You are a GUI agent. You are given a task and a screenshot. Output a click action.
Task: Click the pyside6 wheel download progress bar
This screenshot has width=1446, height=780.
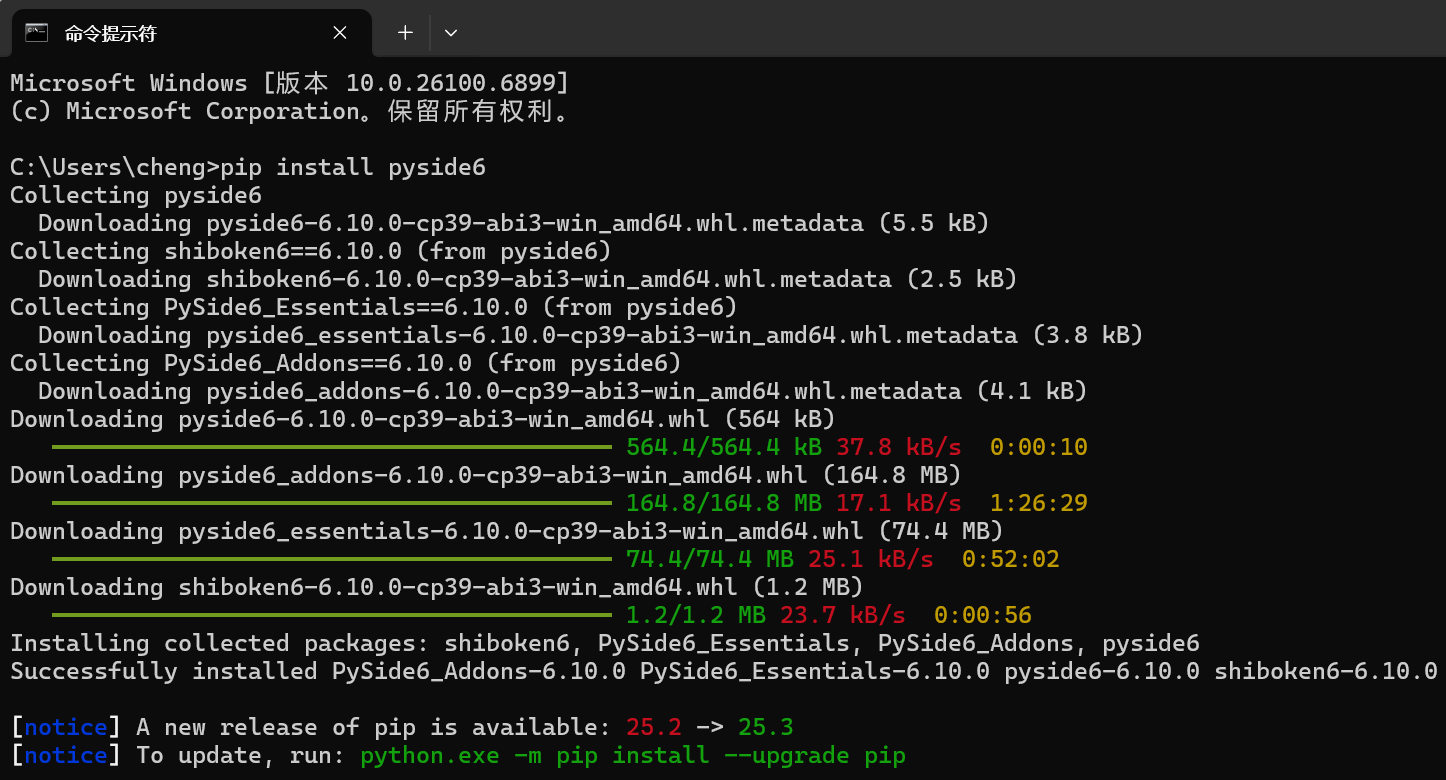click(331, 447)
